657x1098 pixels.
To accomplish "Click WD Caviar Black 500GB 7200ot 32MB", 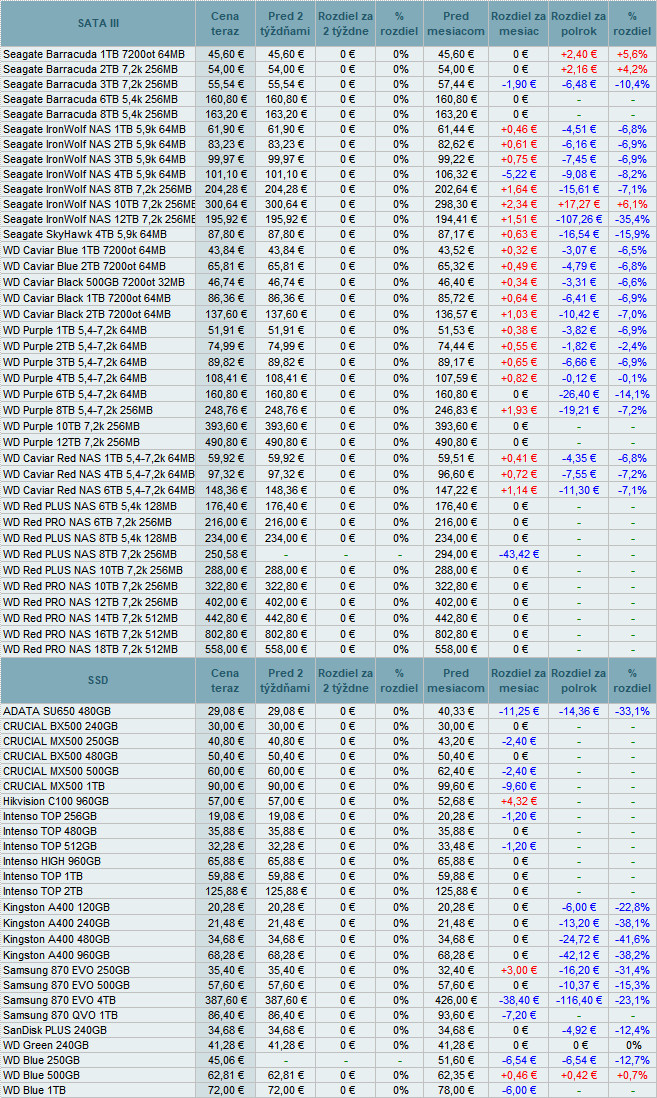I will [94, 282].
